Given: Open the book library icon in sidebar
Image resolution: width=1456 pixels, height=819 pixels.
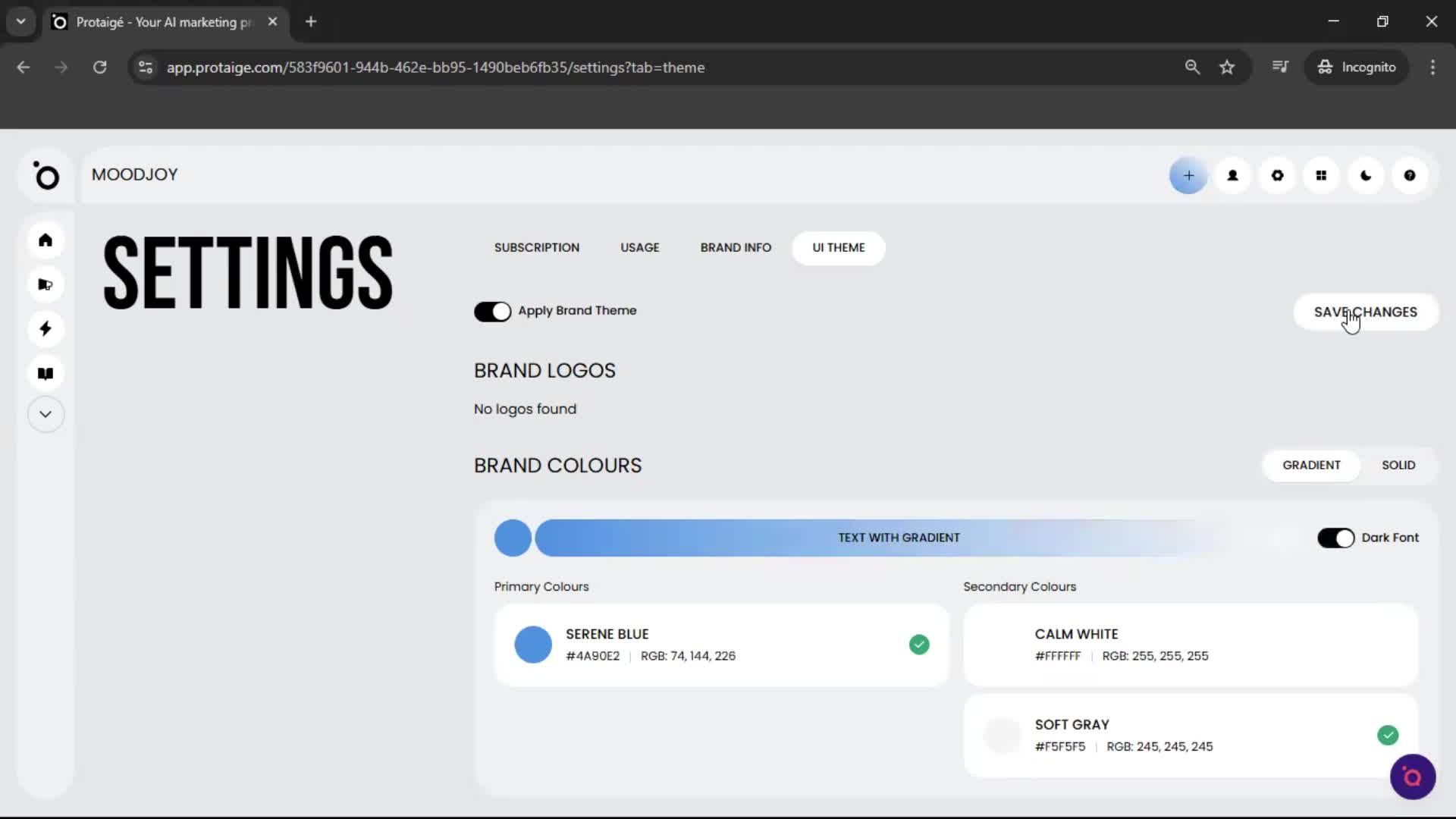Looking at the screenshot, I should [x=45, y=372].
